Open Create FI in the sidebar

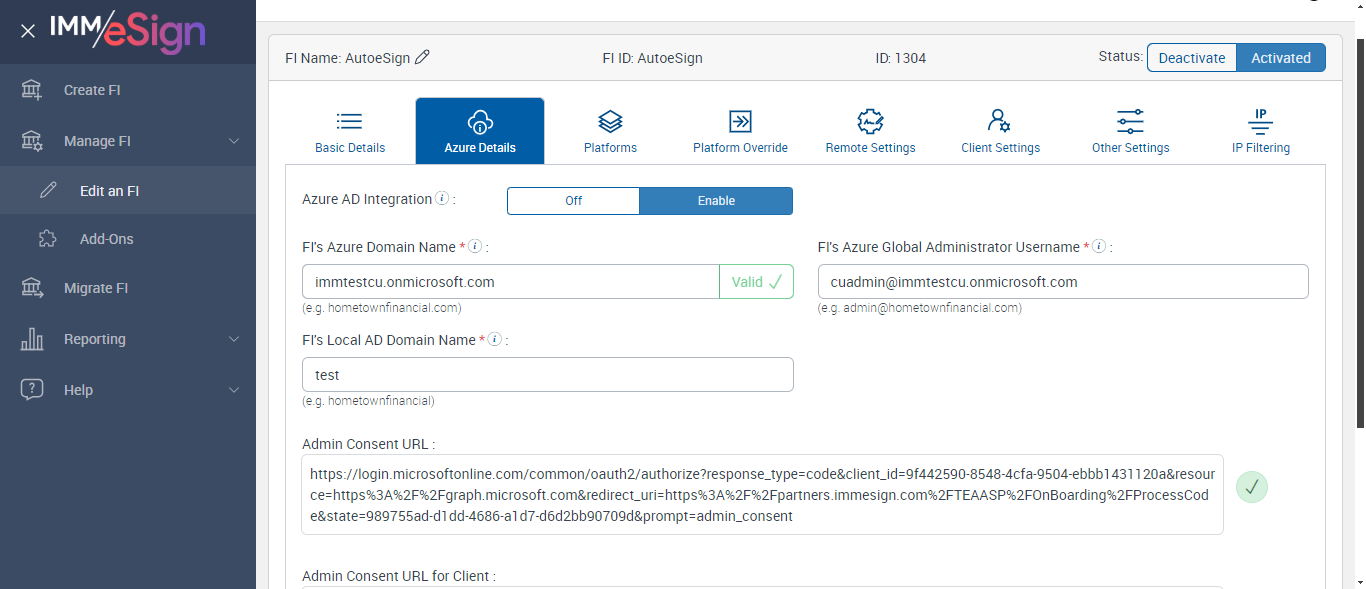92,90
